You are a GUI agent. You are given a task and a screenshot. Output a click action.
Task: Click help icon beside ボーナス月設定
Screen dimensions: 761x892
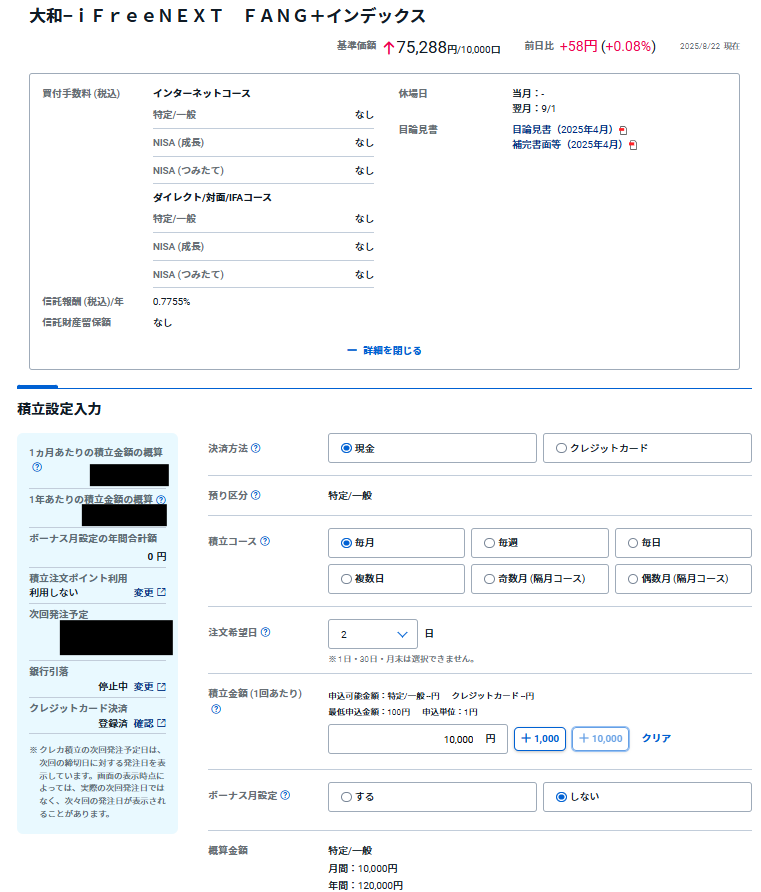click(286, 795)
